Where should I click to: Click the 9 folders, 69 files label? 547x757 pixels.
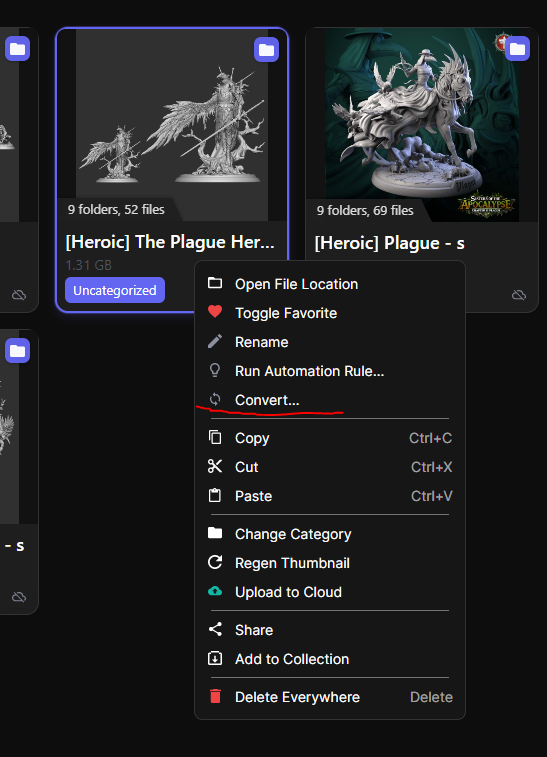[365, 210]
